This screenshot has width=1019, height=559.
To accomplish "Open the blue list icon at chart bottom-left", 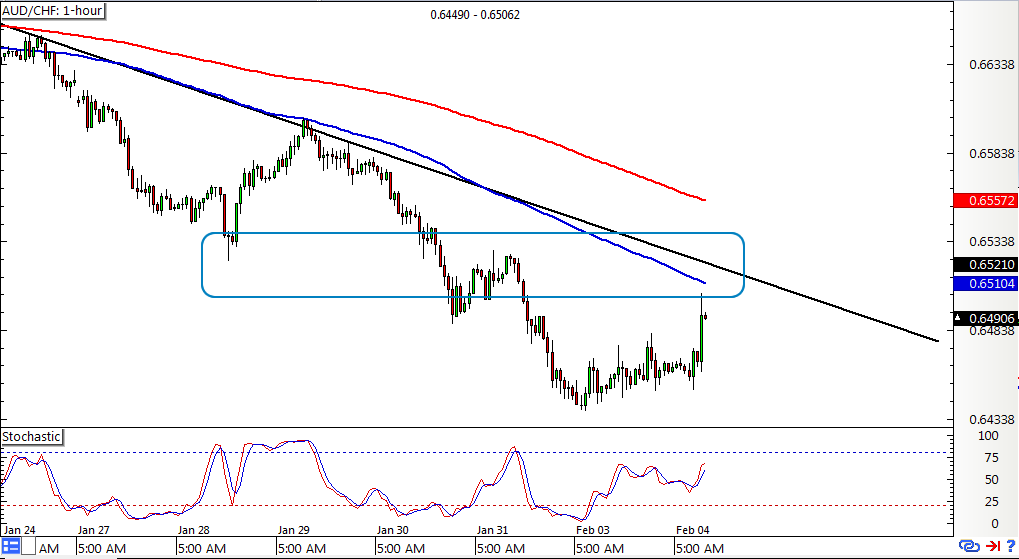I will pyautogui.click(x=10, y=546).
